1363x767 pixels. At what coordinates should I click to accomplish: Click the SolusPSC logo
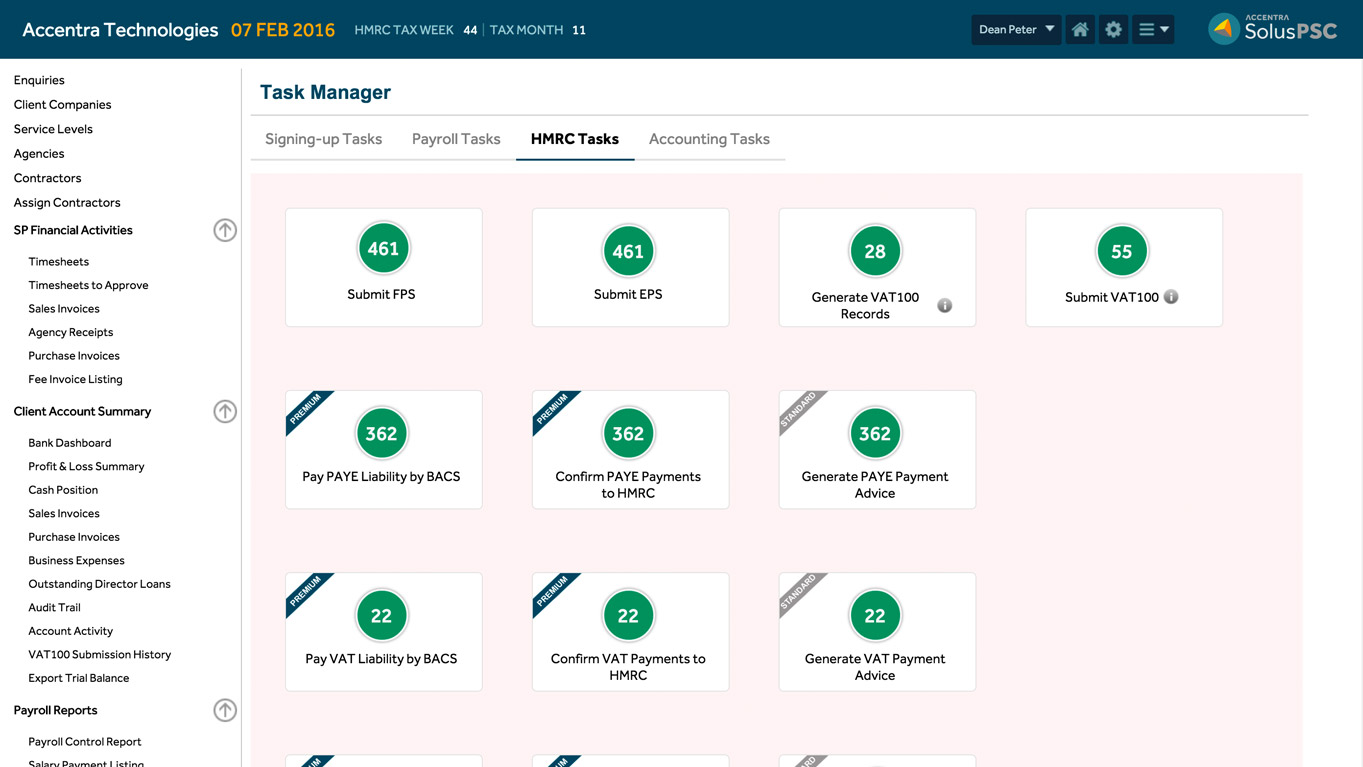[x=1272, y=29]
